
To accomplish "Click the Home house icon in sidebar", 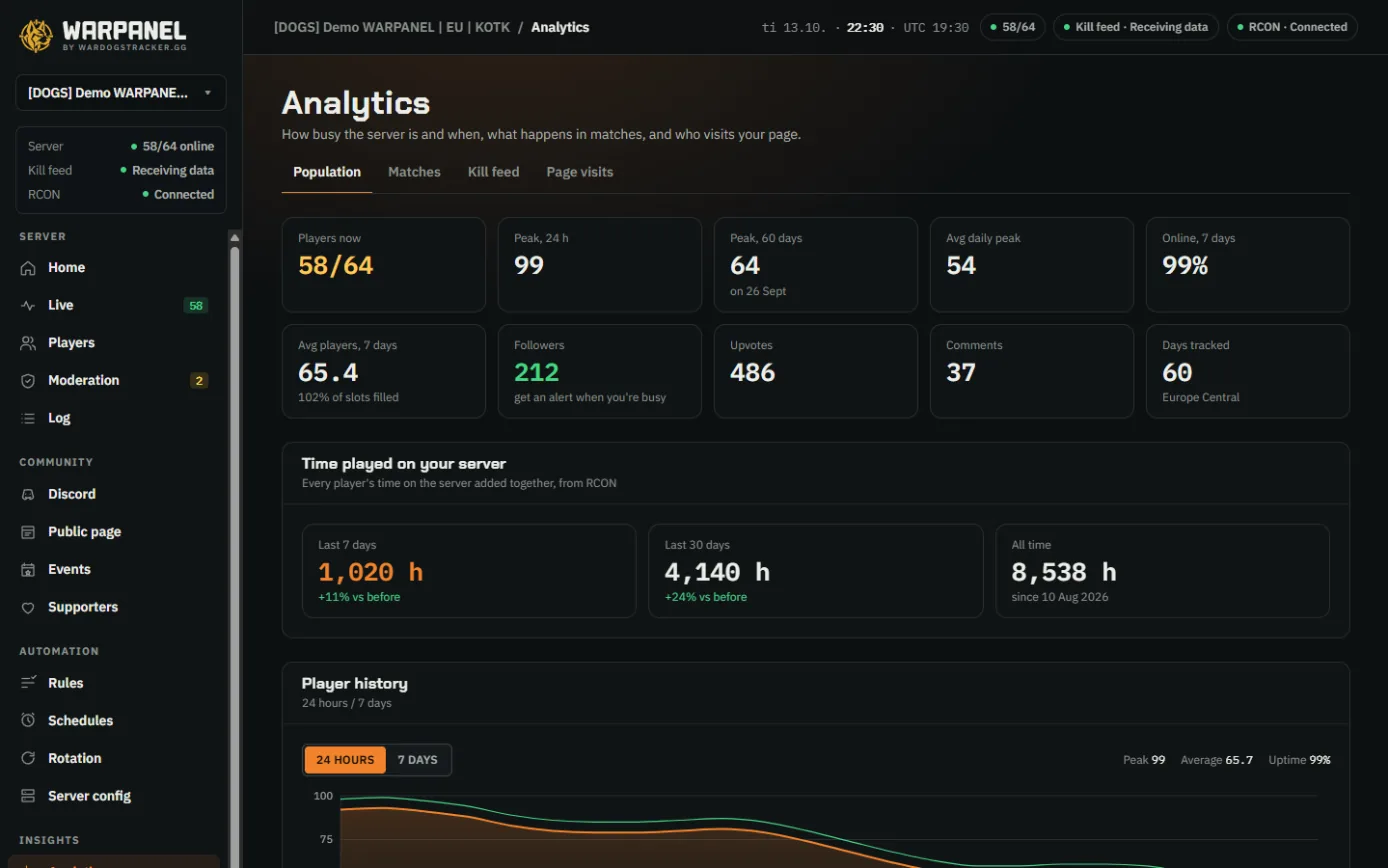I will point(28,268).
